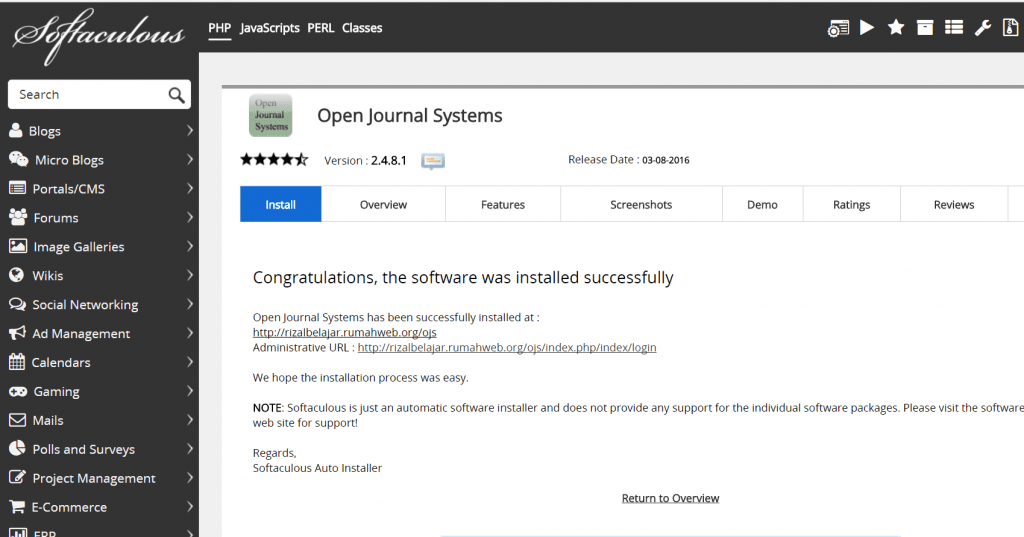
Task: Click the Ad Management megaphone icon
Action: click(x=18, y=333)
